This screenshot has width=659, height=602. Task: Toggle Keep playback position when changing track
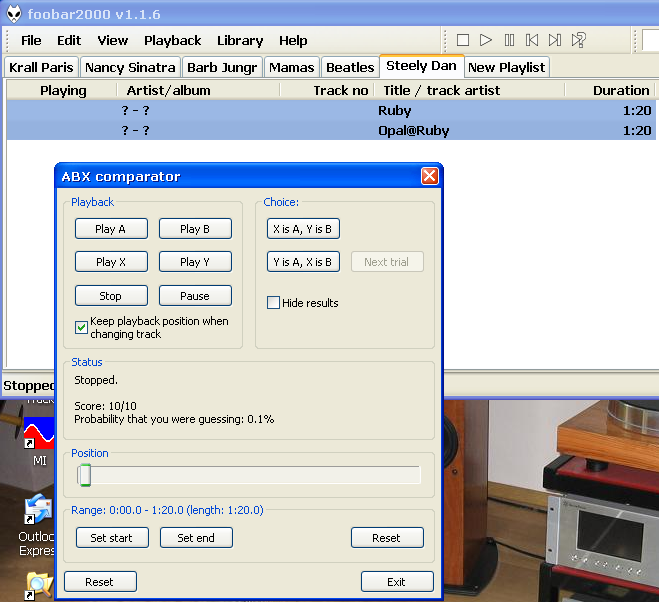[81, 327]
